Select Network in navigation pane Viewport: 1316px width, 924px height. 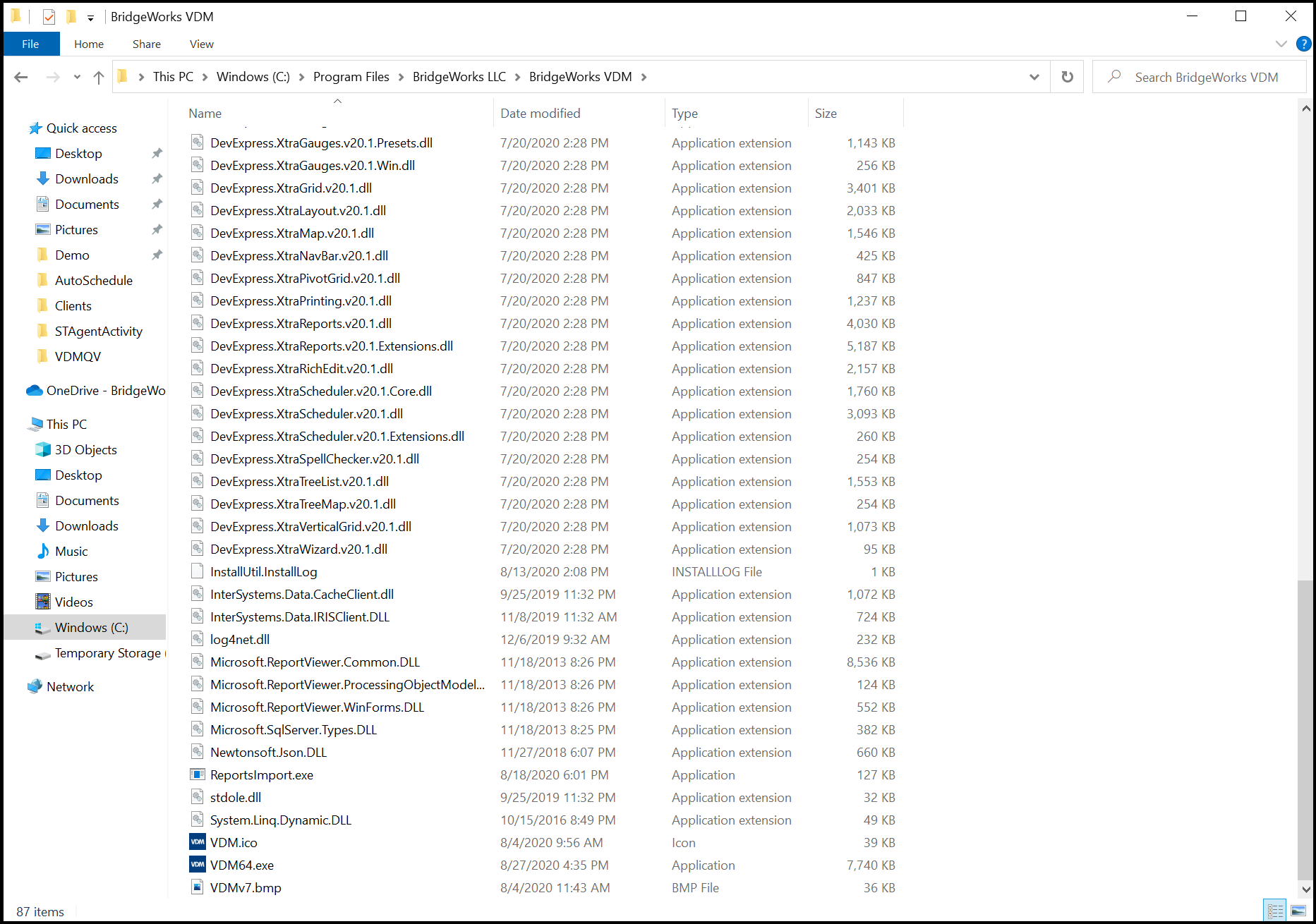pyautogui.click(x=70, y=687)
